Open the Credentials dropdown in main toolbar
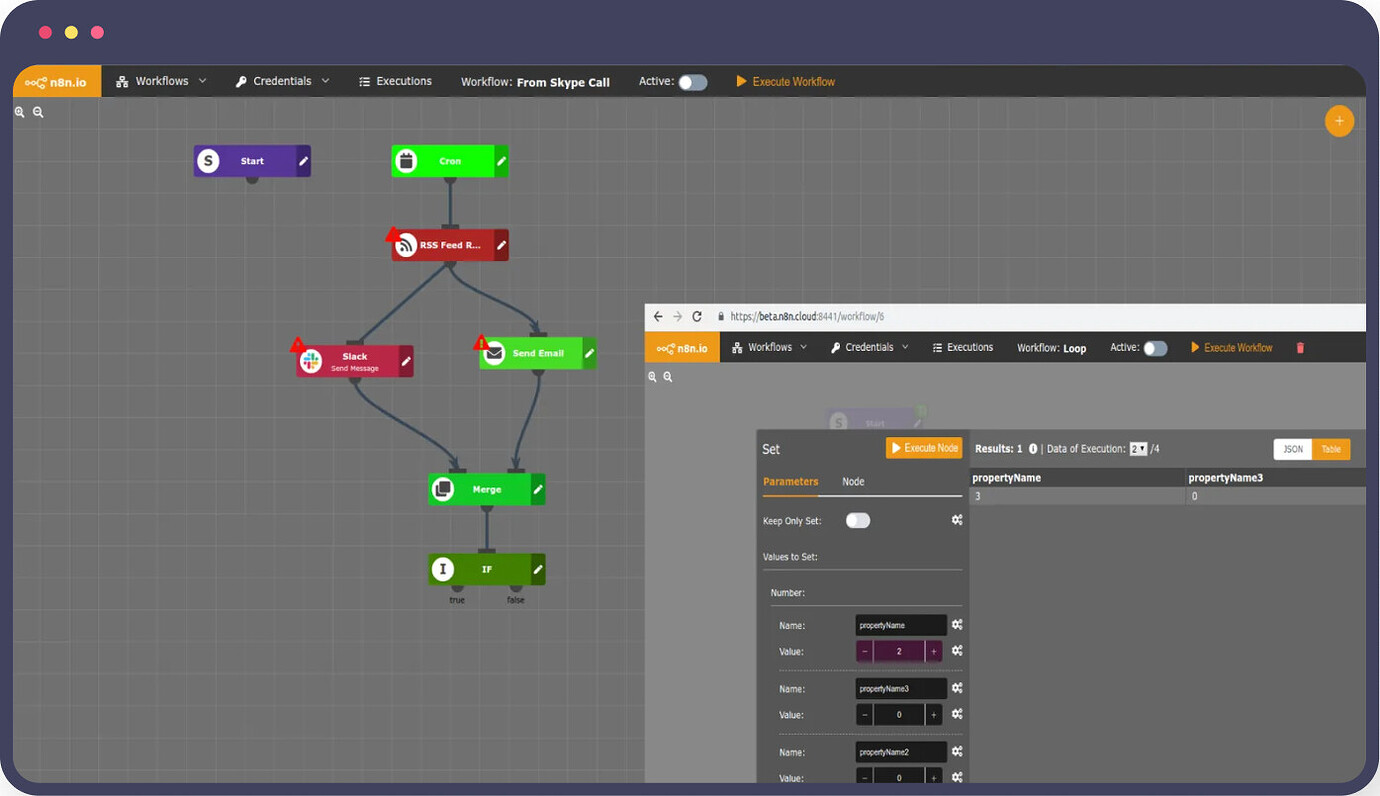This screenshot has height=796, width=1380. tap(282, 81)
